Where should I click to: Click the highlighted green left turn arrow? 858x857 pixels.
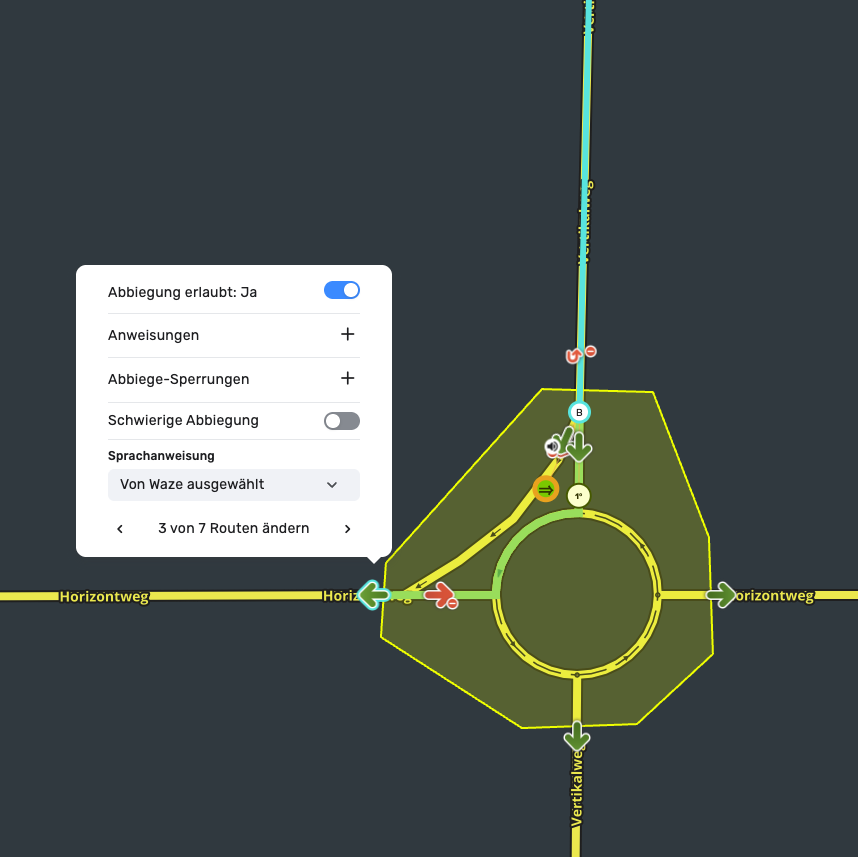[x=373, y=596]
